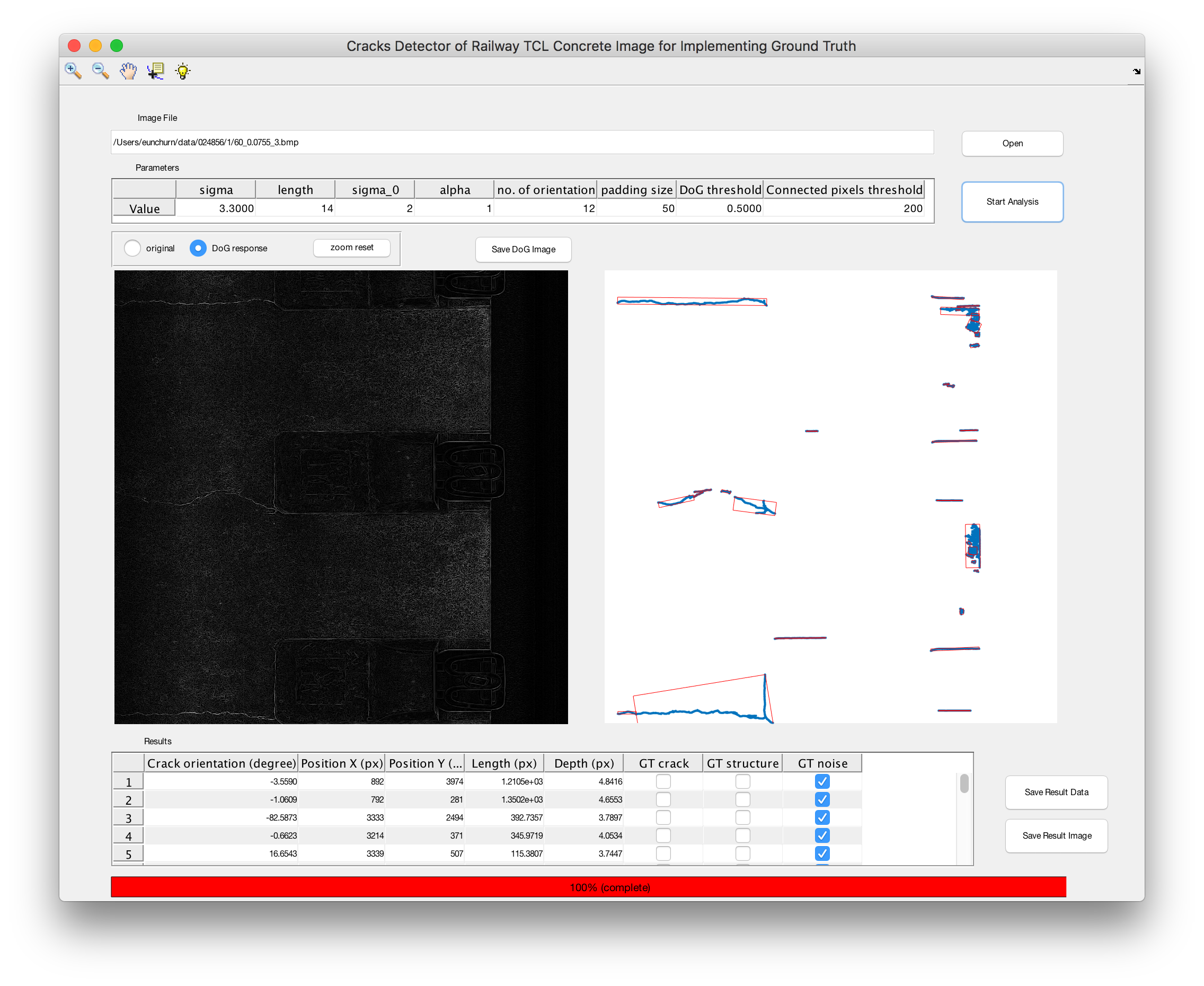
Task: Click Save Result Data button
Action: tap(1056, 793)
